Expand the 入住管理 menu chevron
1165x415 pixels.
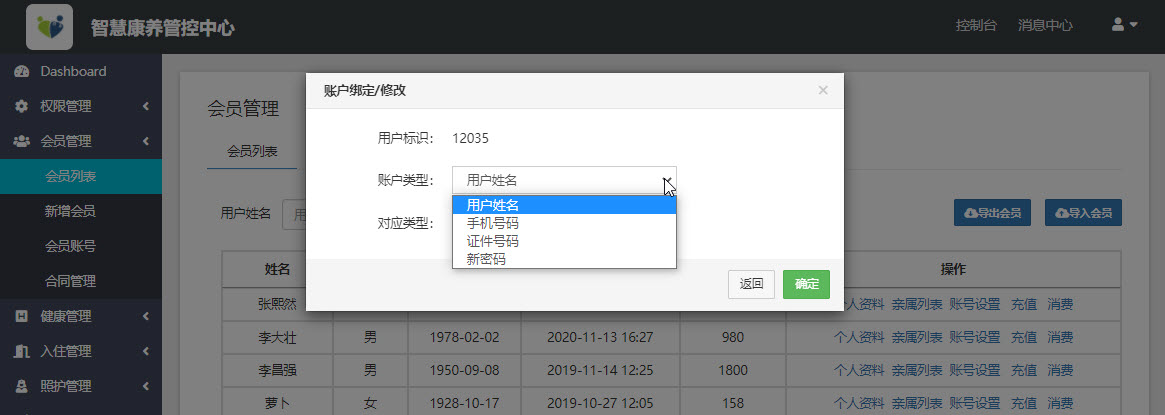point(146,351)
